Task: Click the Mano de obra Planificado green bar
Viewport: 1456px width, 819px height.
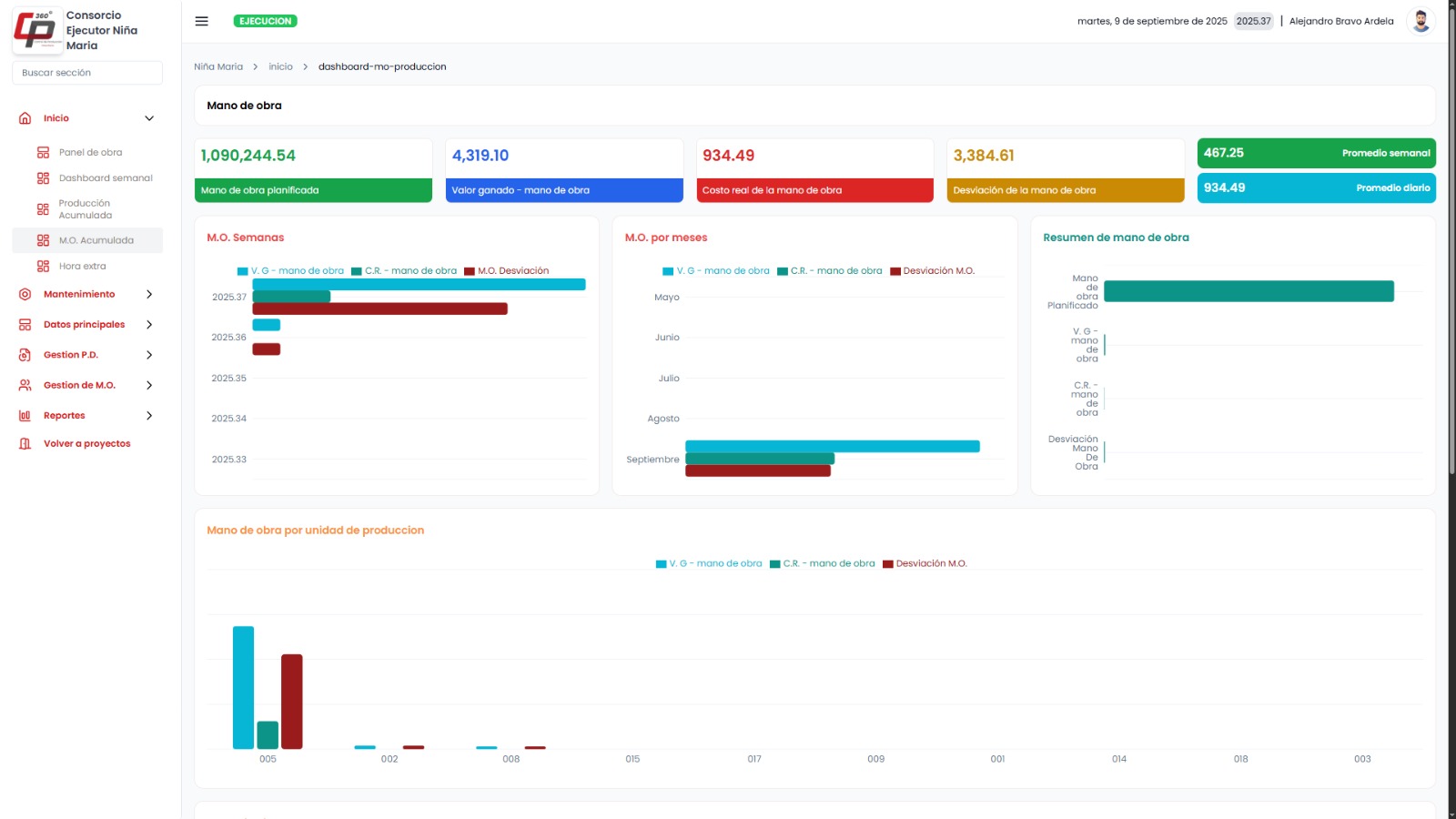Action: tap(1249, 291)
